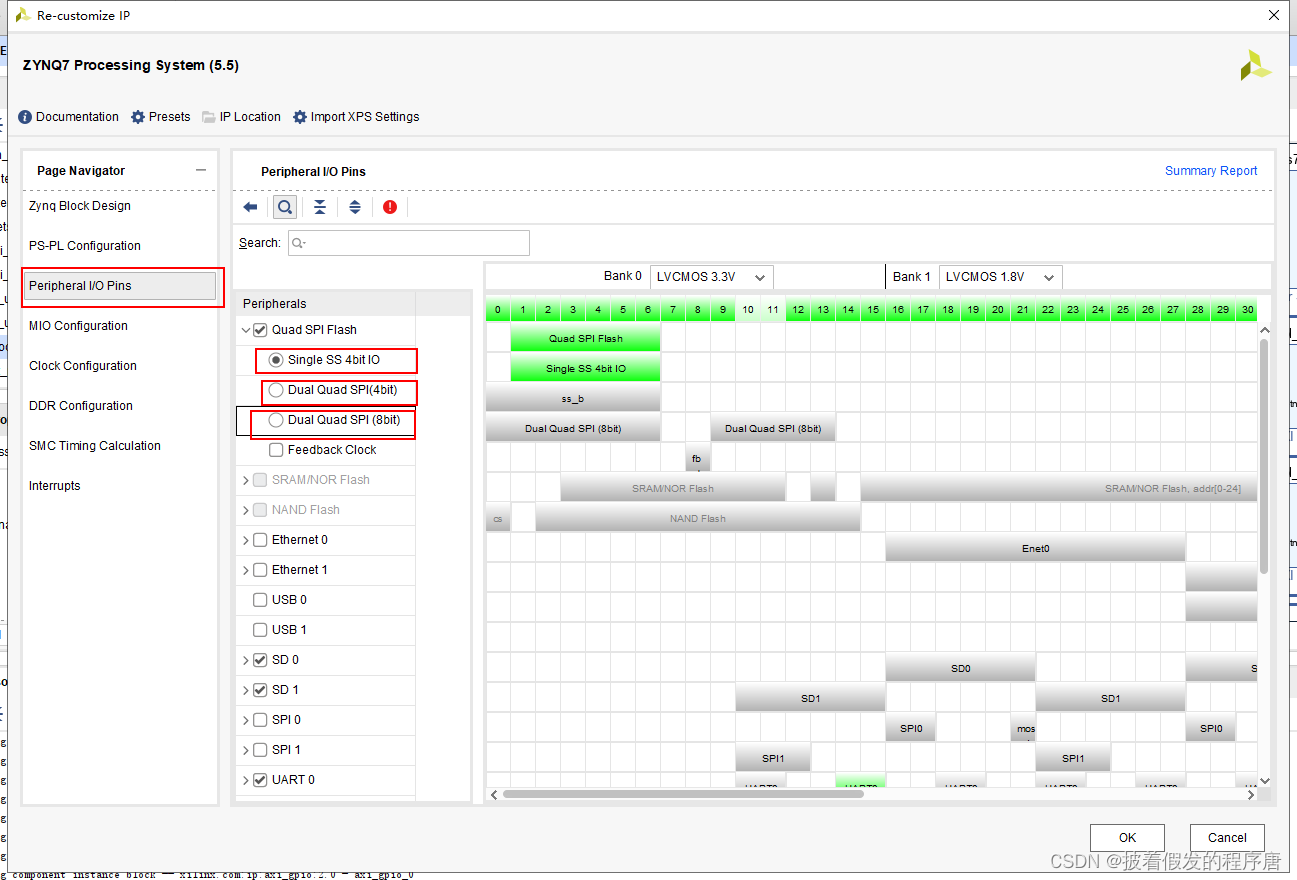
Task: Go to Zynq Block Design page
Action: tap(80, 206)
